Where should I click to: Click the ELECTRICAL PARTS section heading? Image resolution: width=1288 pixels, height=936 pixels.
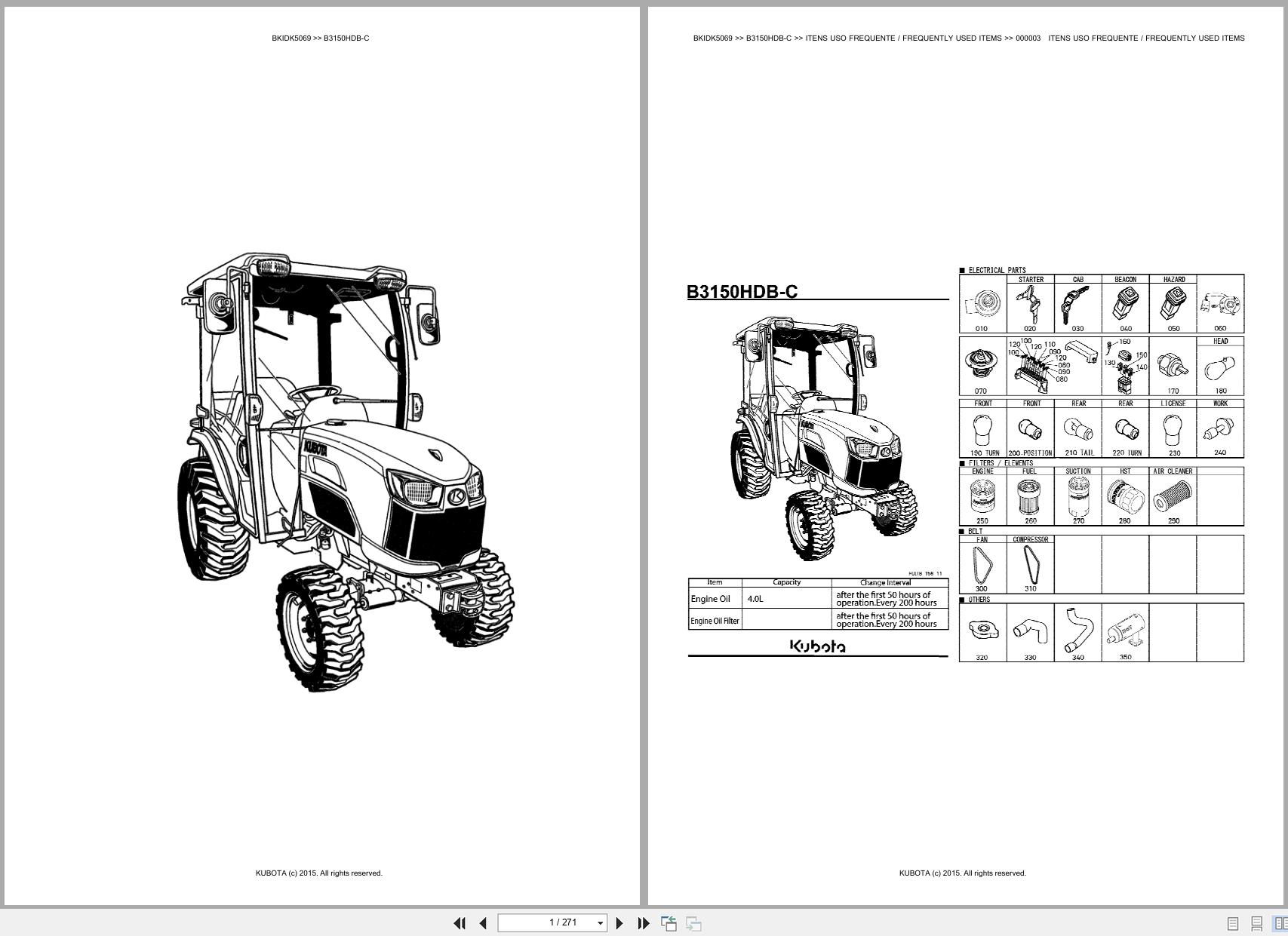point(997,270)
